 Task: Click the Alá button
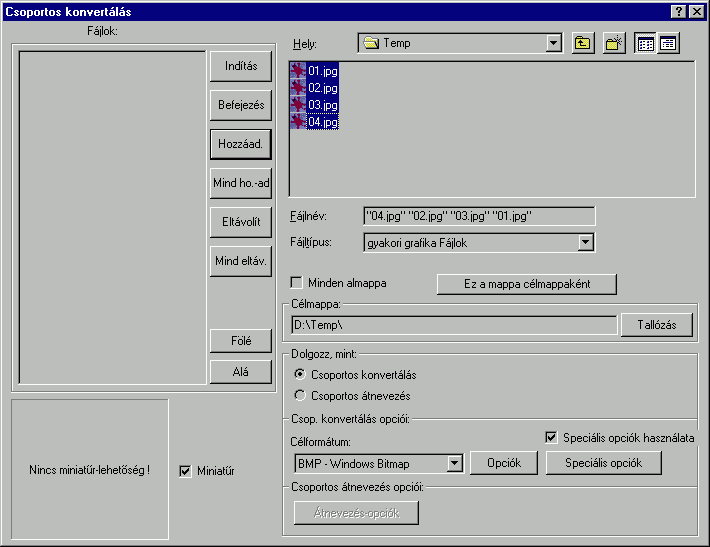(x=241, y=372)
